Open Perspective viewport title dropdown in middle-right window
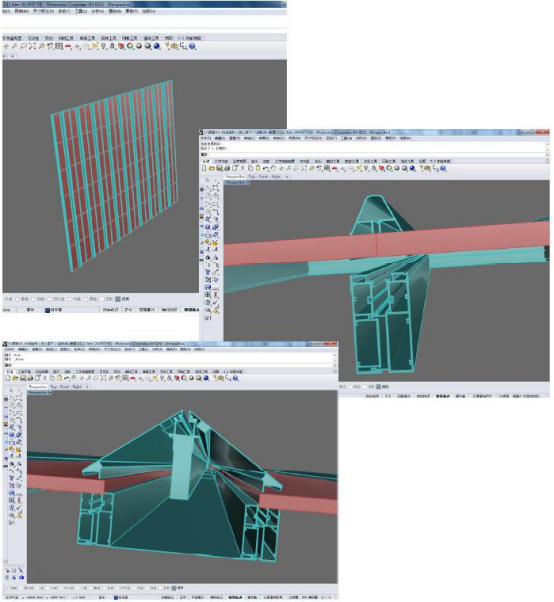The height and width of the screenshot is (602, 554). click(248, 182)
